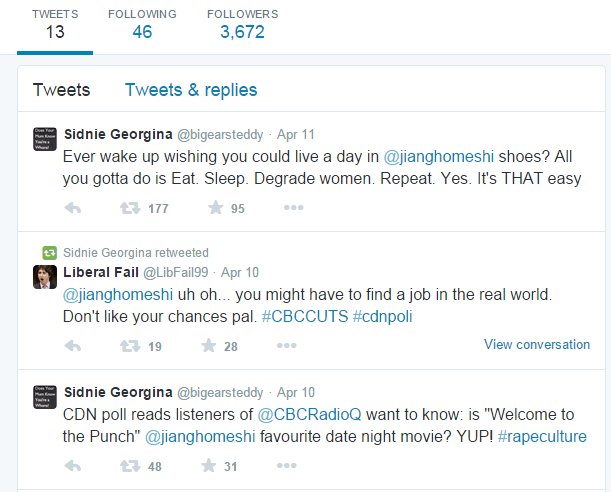Reply to the CDN poll tweet
This screenshot has width=611, height=492.
point(72,465)
